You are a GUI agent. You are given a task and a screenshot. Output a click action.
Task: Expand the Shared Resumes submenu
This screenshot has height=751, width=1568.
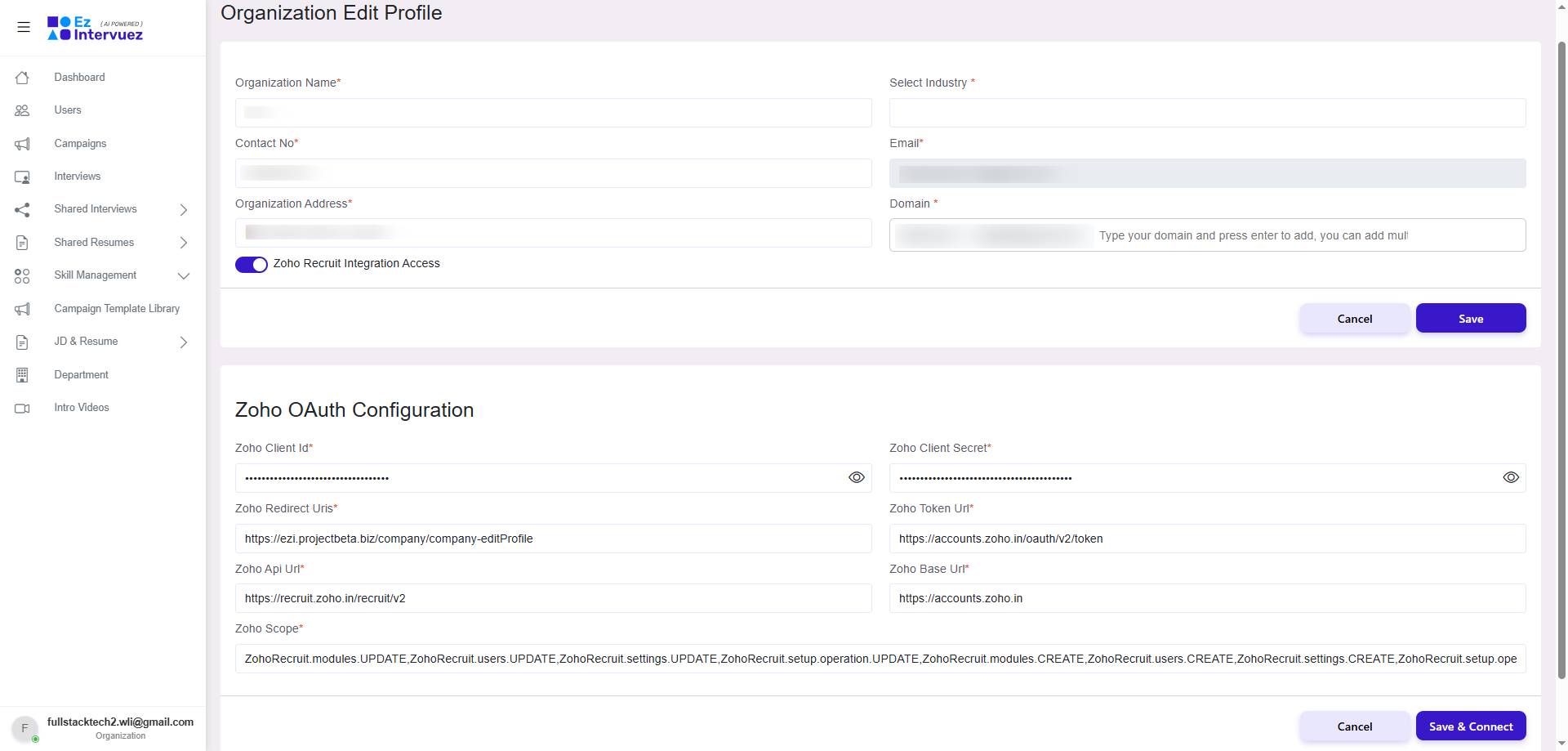184,243
